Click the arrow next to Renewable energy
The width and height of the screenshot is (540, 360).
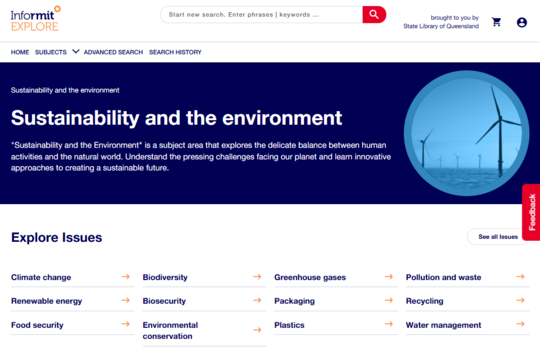126,300
